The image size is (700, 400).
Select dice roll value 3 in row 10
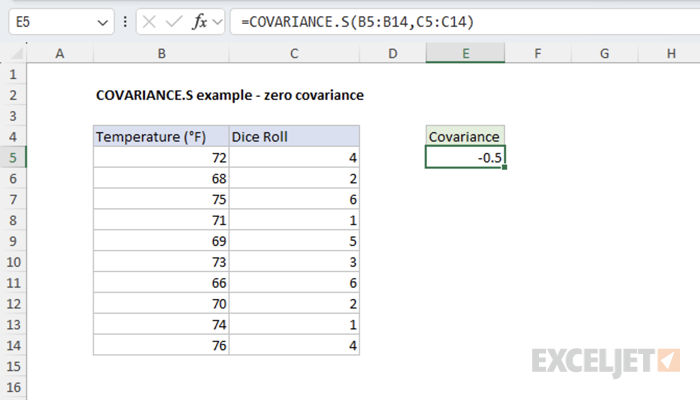point(294,262)
